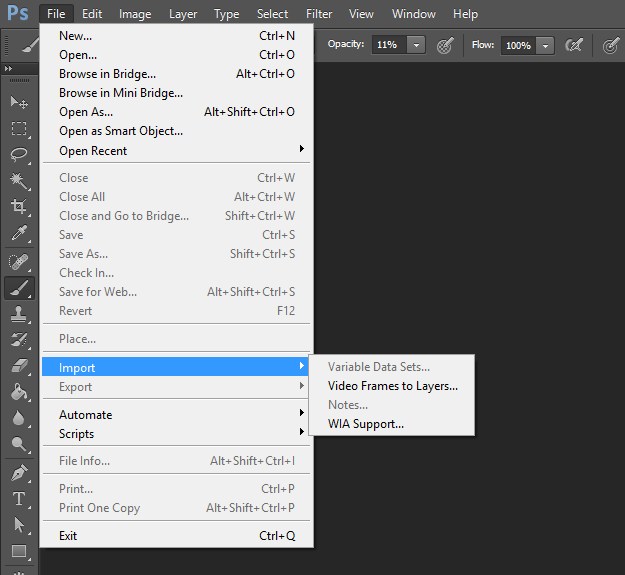Open the View menu
This screenshot has height=575, width=625.
point(361,14)
